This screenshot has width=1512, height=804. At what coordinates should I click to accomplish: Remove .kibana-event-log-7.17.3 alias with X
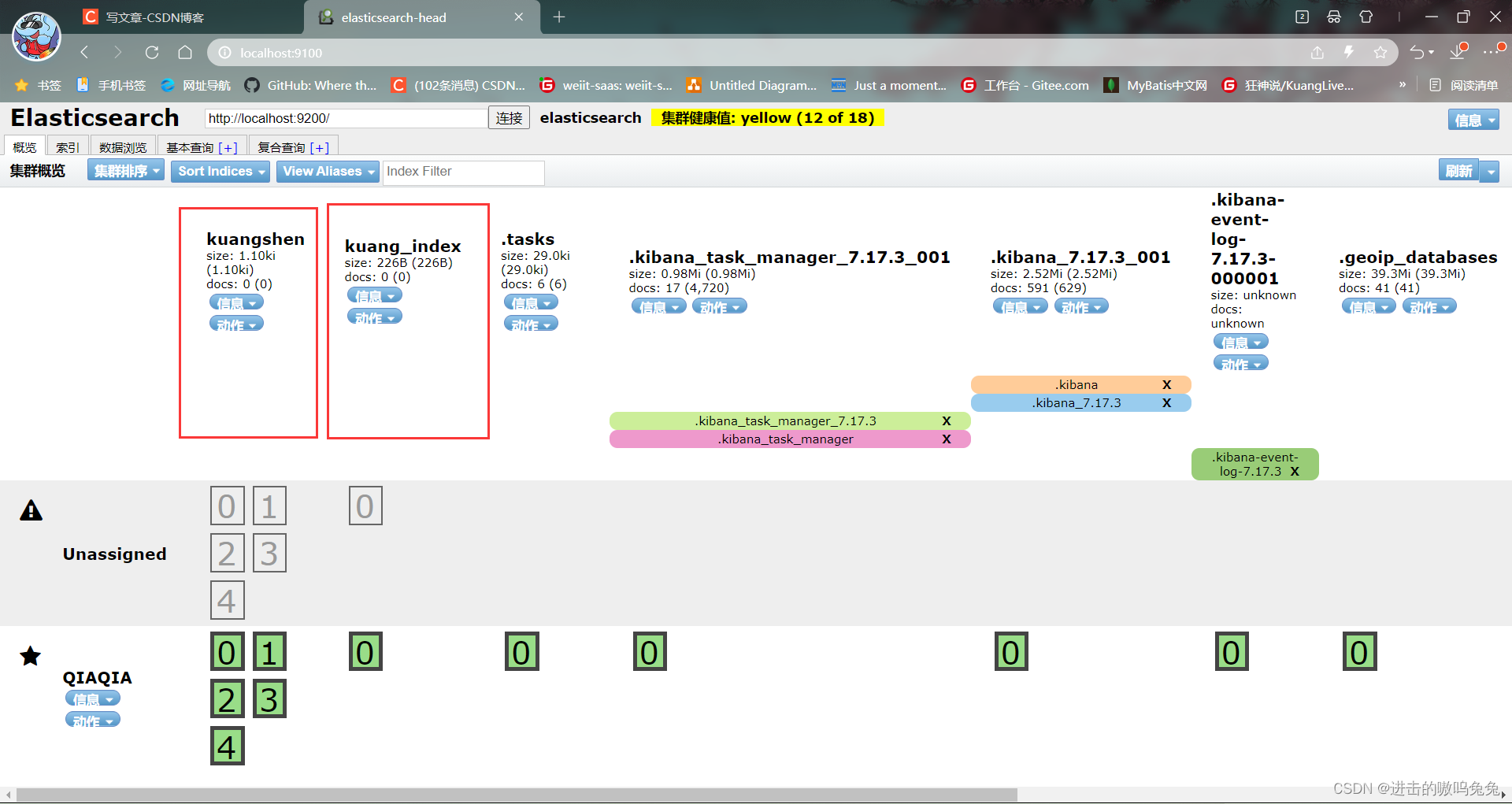tap(1295, 471)
